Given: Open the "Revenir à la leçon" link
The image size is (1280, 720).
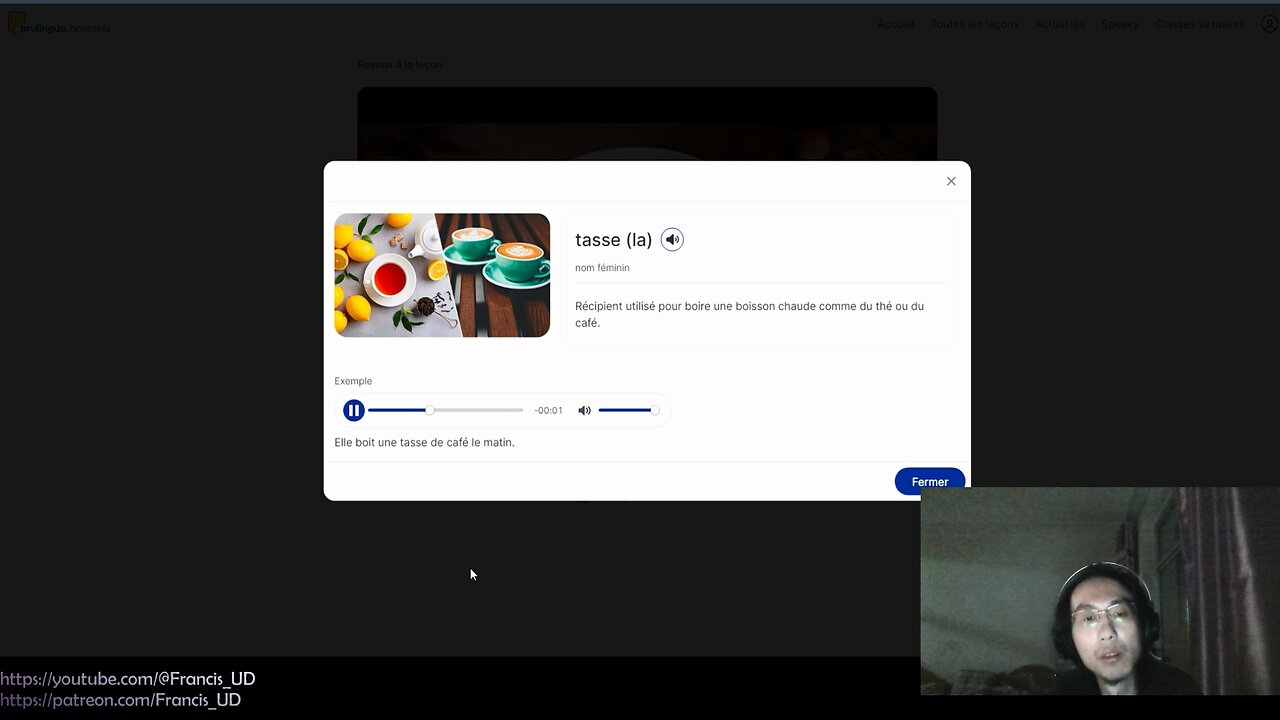Looking at the screenshot, I should tap(400, 64).
